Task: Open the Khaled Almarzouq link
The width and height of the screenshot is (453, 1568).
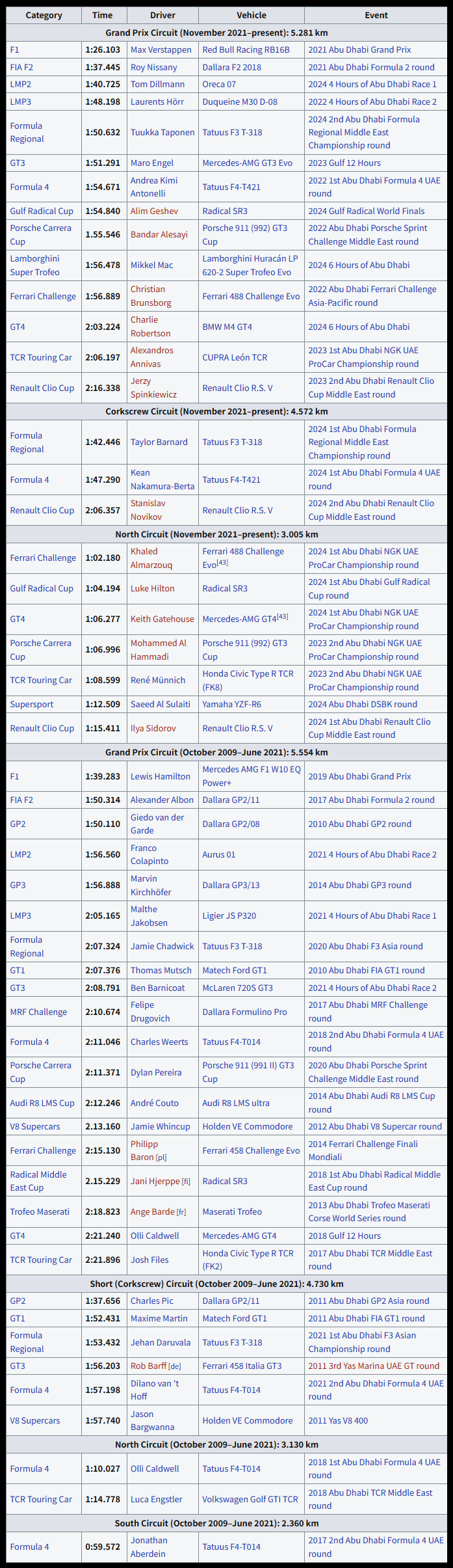Action: tap(151, 558)
